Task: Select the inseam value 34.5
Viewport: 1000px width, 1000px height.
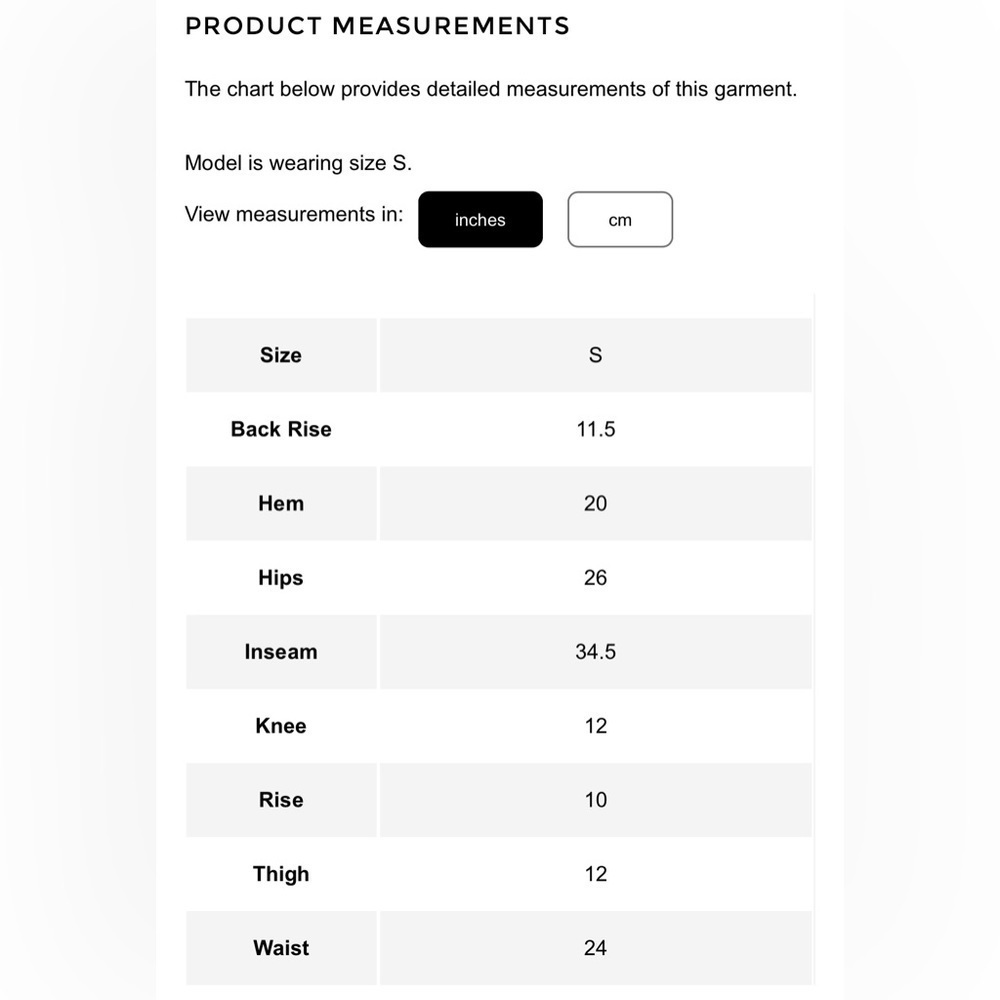Action: click(596, 652)
